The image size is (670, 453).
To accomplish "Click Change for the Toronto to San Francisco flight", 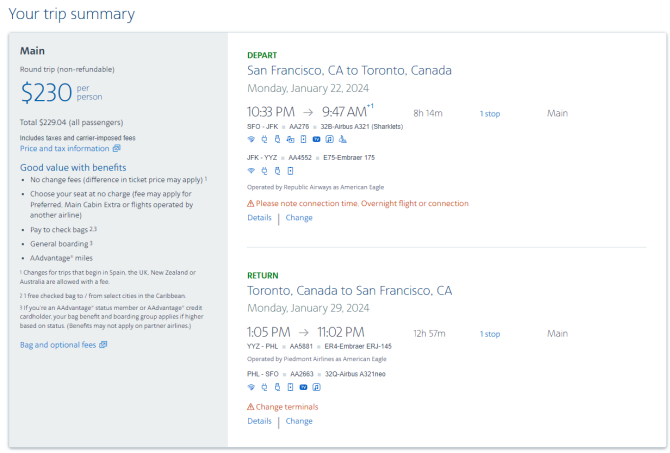I will tap(299, 421).
